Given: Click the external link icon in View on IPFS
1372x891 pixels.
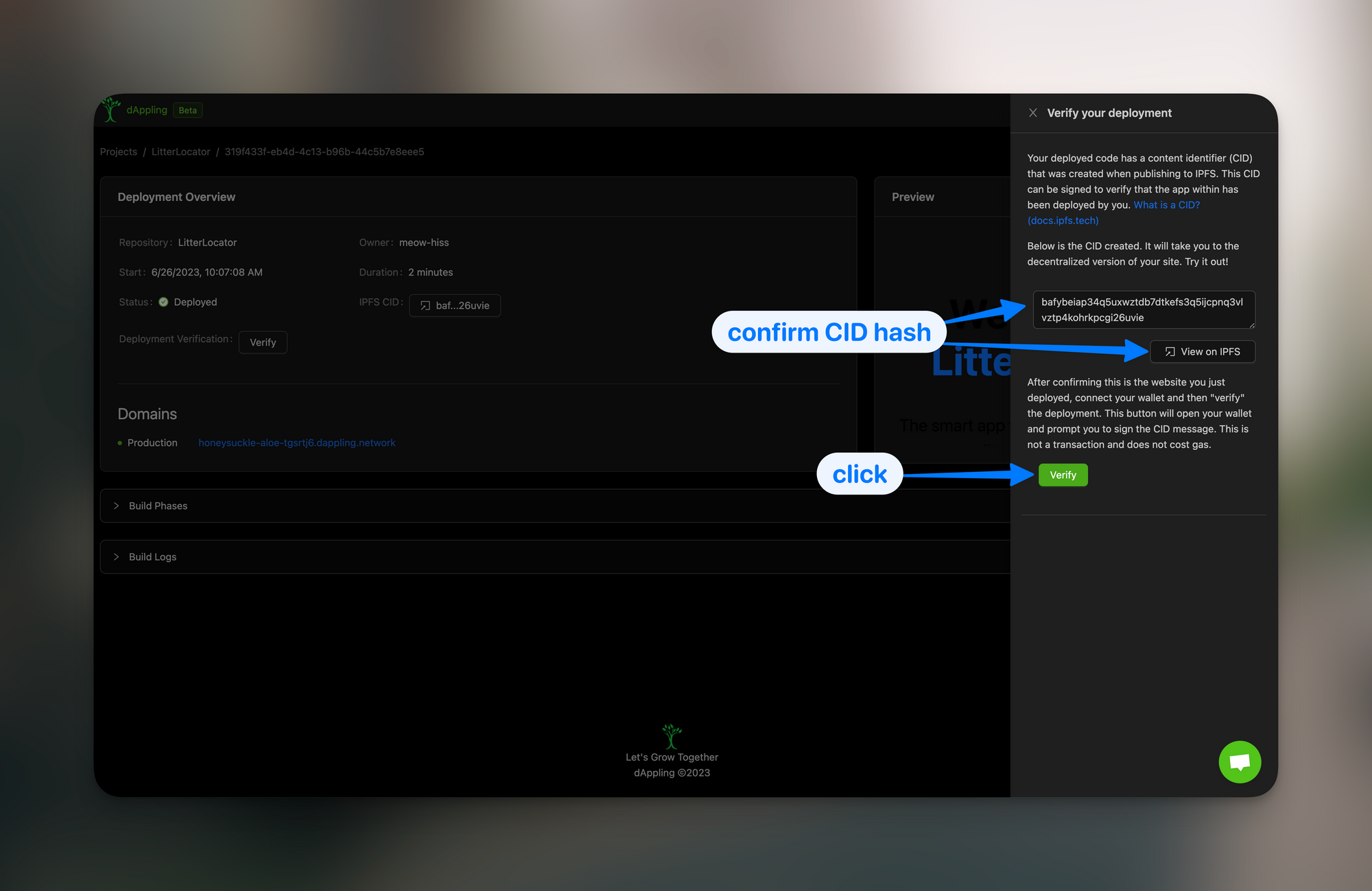Looking at the screenshot, I should [x=1170, y=352].
